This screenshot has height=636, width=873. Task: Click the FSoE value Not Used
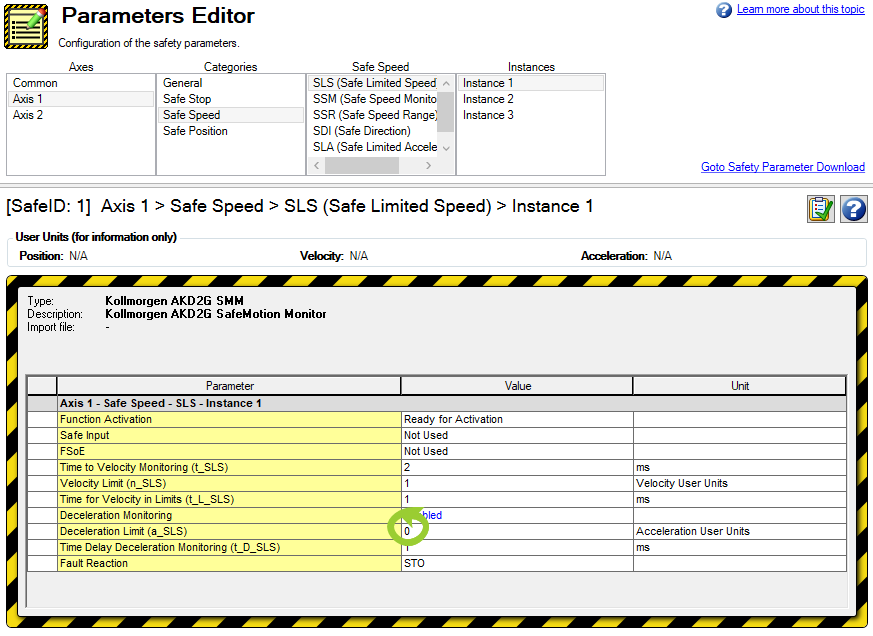(x=517, y=452)
